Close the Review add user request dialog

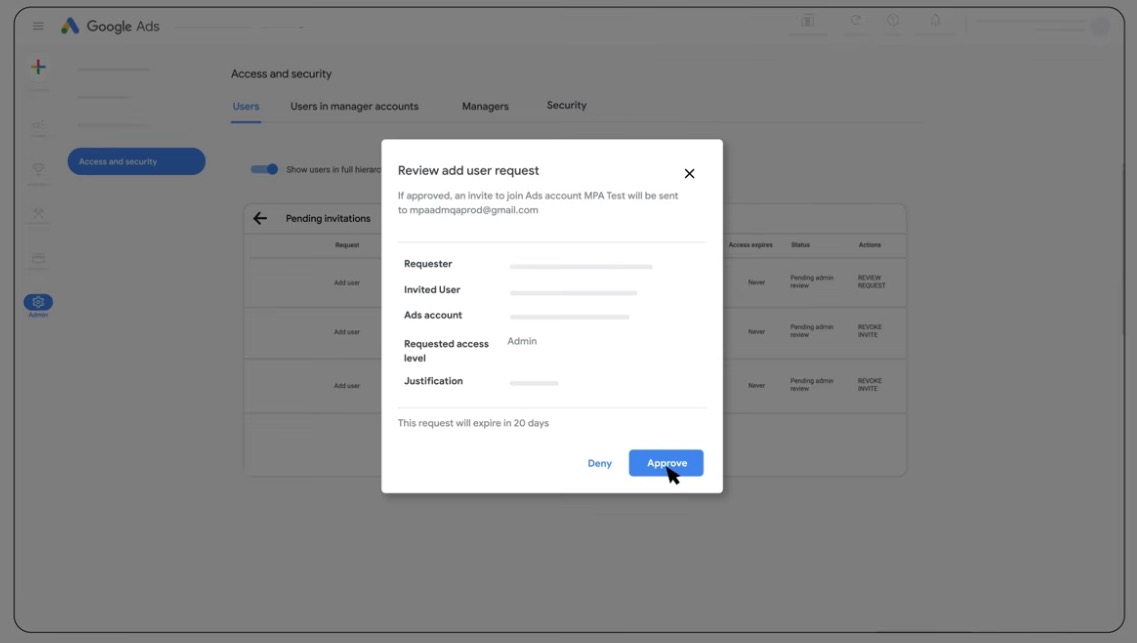(x=689, y=172)
